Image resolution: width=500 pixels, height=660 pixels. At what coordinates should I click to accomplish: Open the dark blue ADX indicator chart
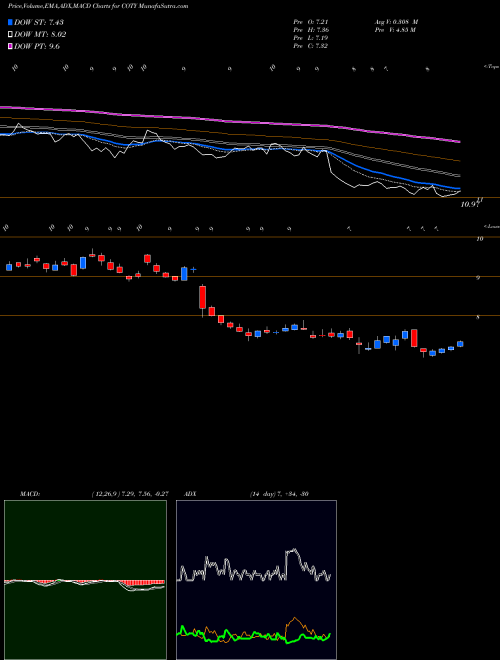coord(256,580)
